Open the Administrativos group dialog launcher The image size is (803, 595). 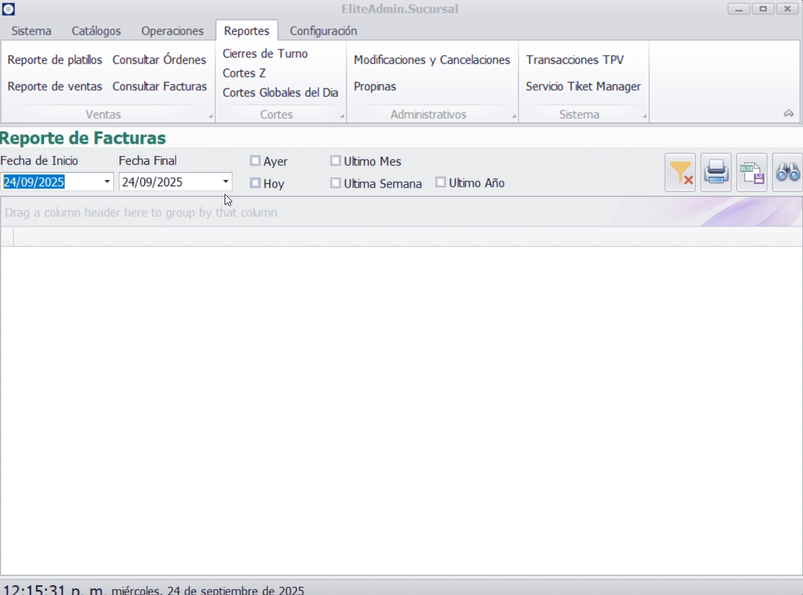(x=514, y=117)
